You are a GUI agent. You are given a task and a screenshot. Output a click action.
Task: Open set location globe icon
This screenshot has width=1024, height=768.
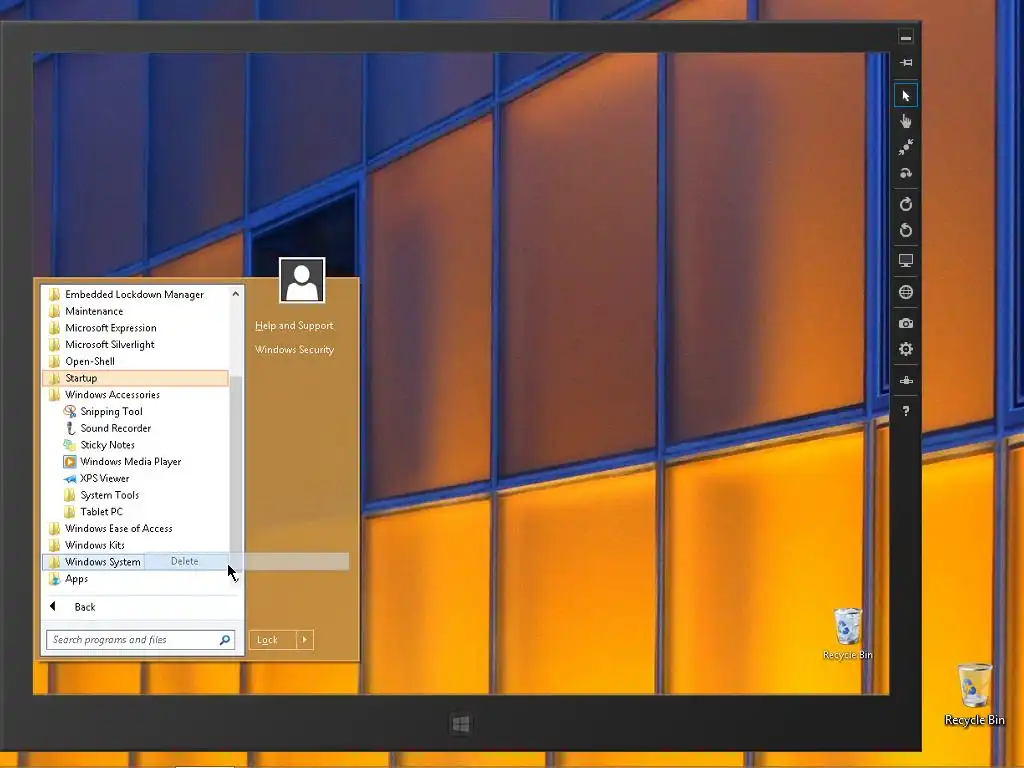point(906,292)
